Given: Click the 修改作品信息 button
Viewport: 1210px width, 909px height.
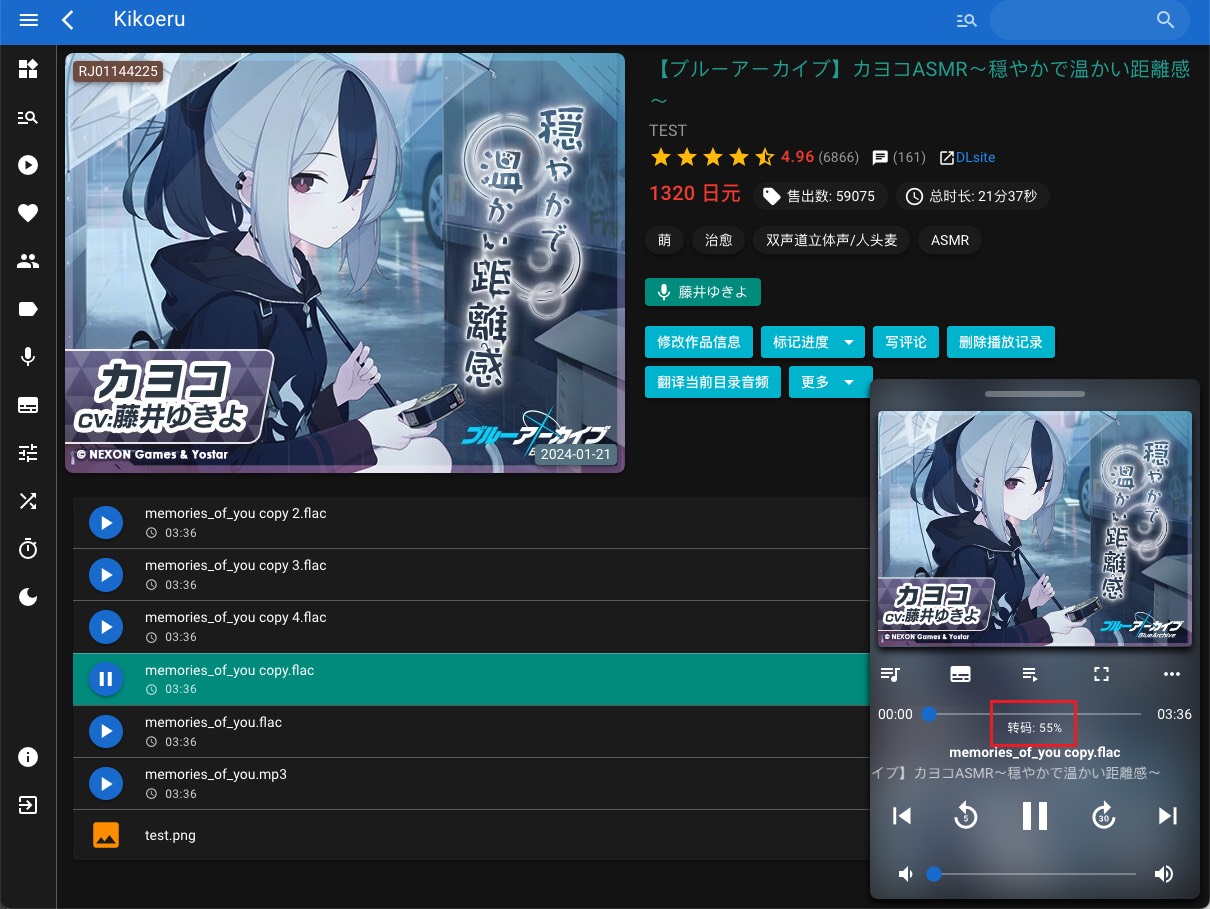Looking at the screenshot, I should pyautogui.click(x=698, y=342).
